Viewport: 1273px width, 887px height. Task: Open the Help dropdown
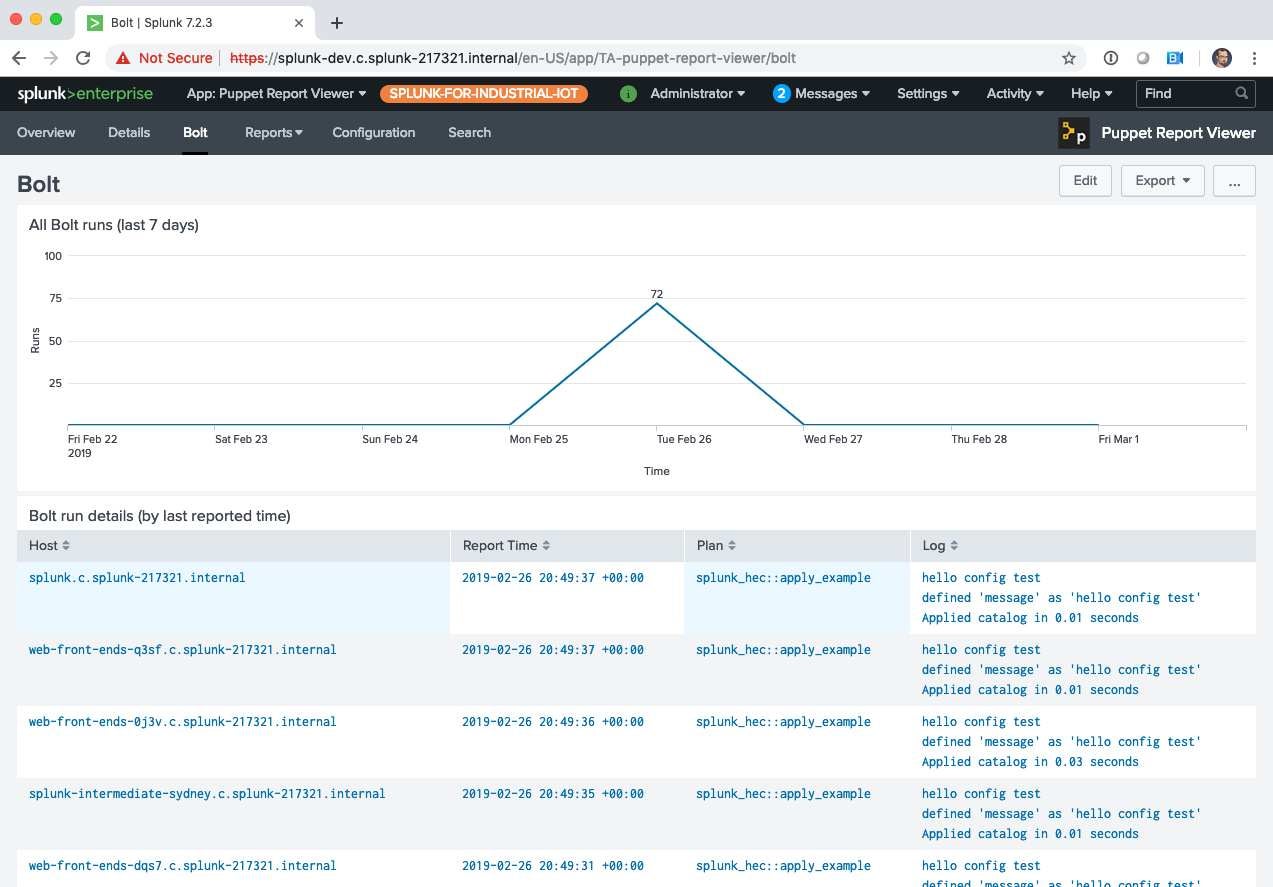coord(1092,93)
